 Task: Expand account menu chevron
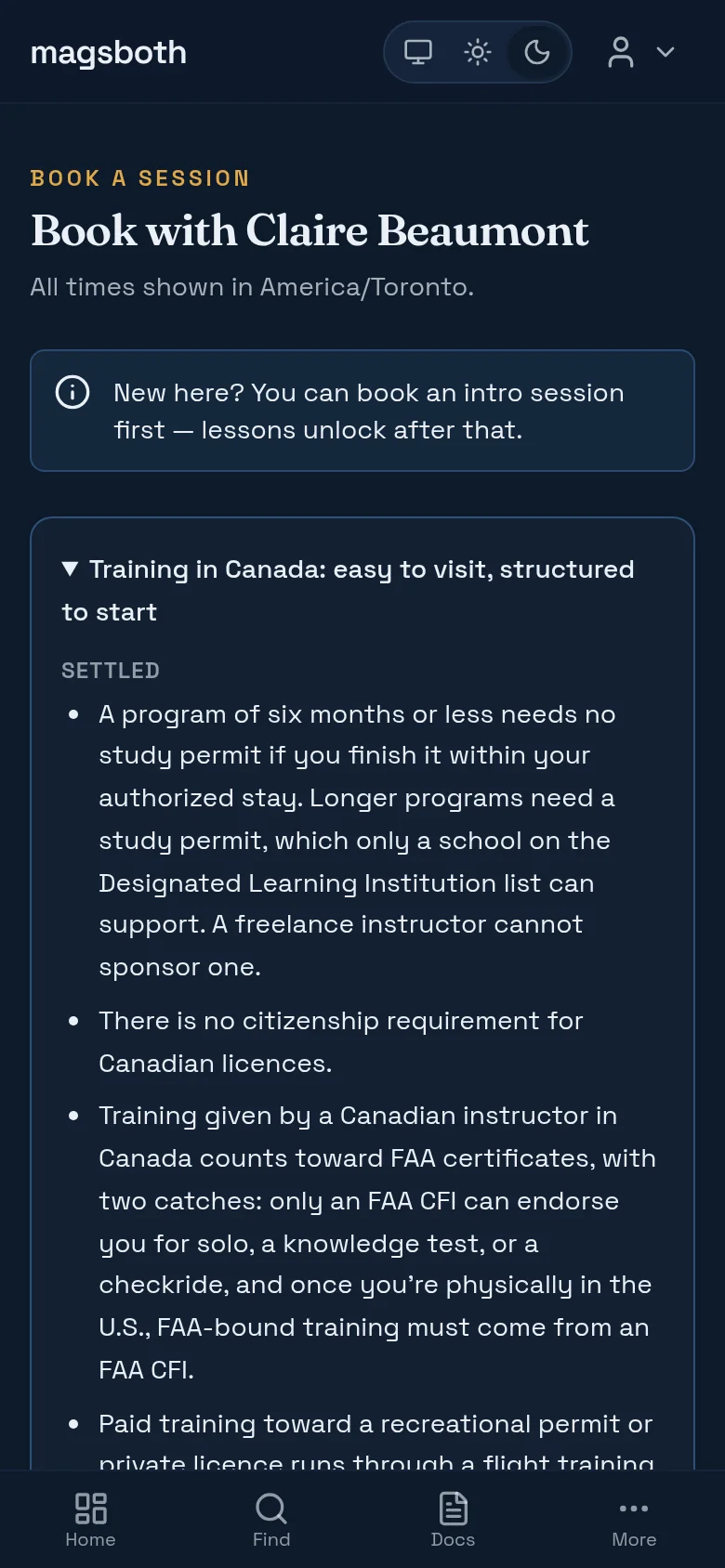click(x=666, y=52)
